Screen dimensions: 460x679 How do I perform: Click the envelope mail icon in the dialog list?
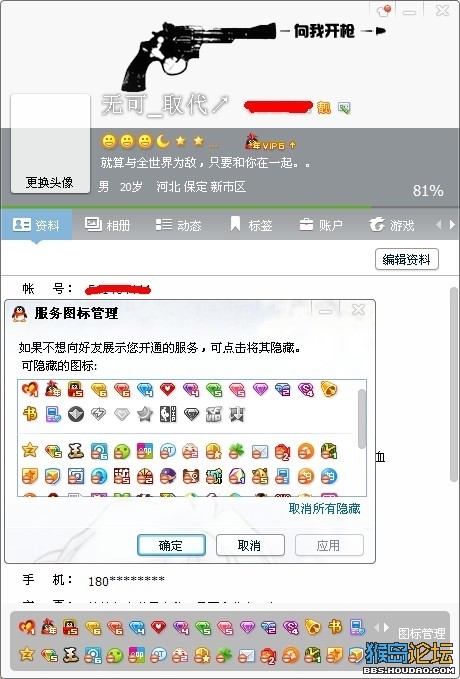tap(259, 452)
